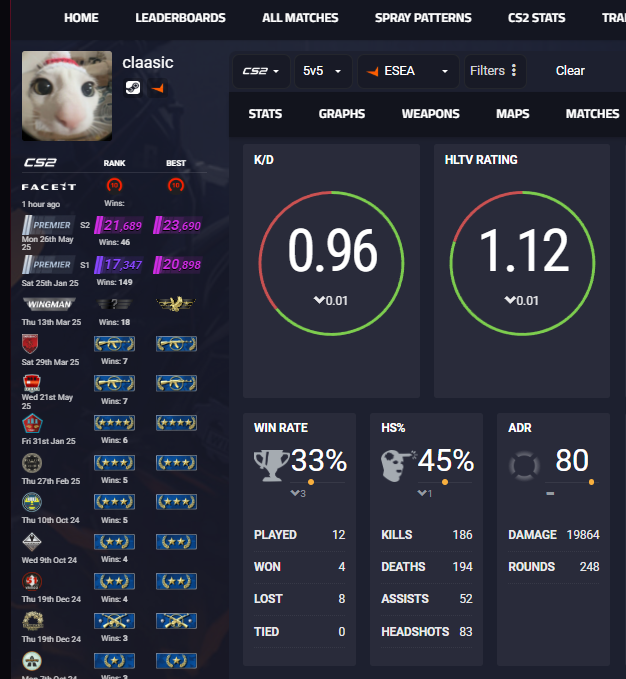Switch to the MATCHES tab
Image resolution: width=626 pixels, height=679 pixels.
coord(592,114)
